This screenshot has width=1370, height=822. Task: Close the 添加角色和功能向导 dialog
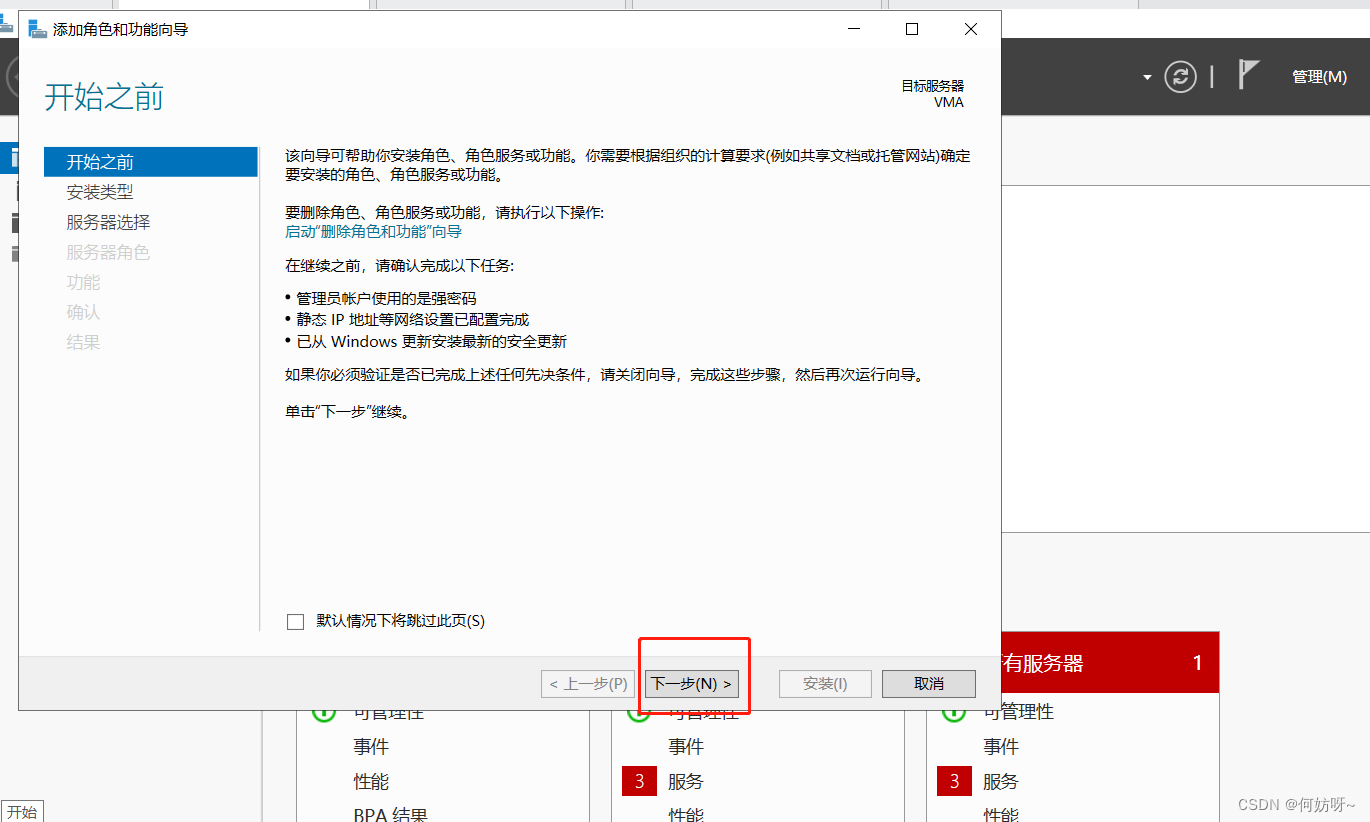970,29
